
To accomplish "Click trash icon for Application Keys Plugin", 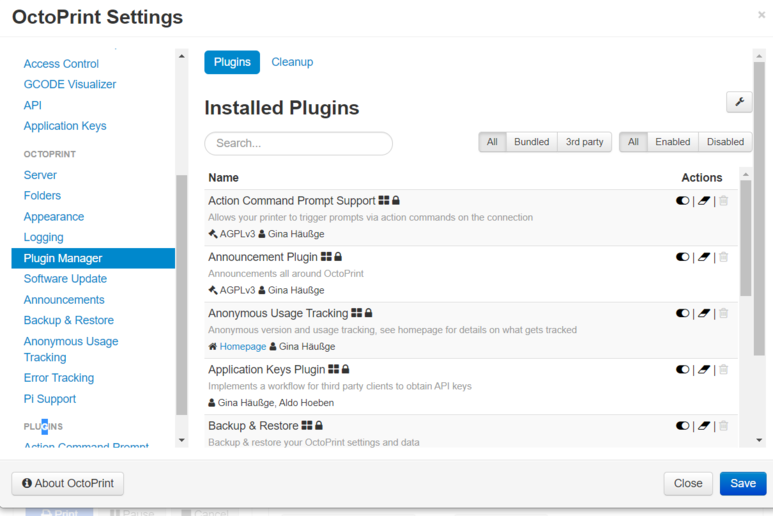I will point(723,369).
